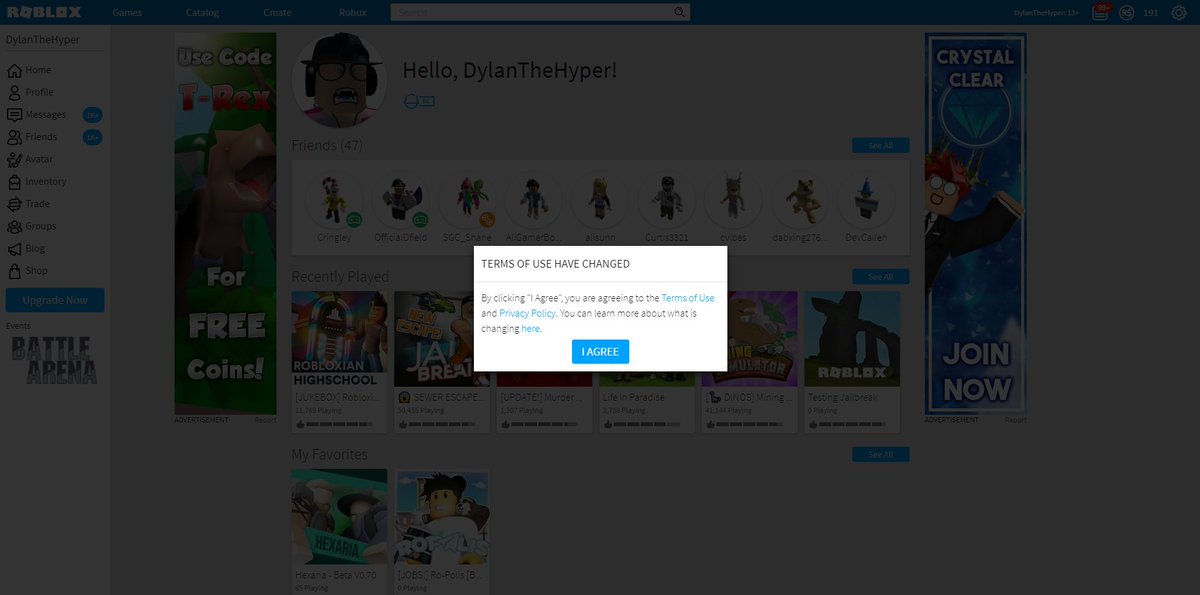The height and width of the screenshot is (595, 1200).
Task: Open friend SGC_Shane's avatar
Action: click(466, 201)
